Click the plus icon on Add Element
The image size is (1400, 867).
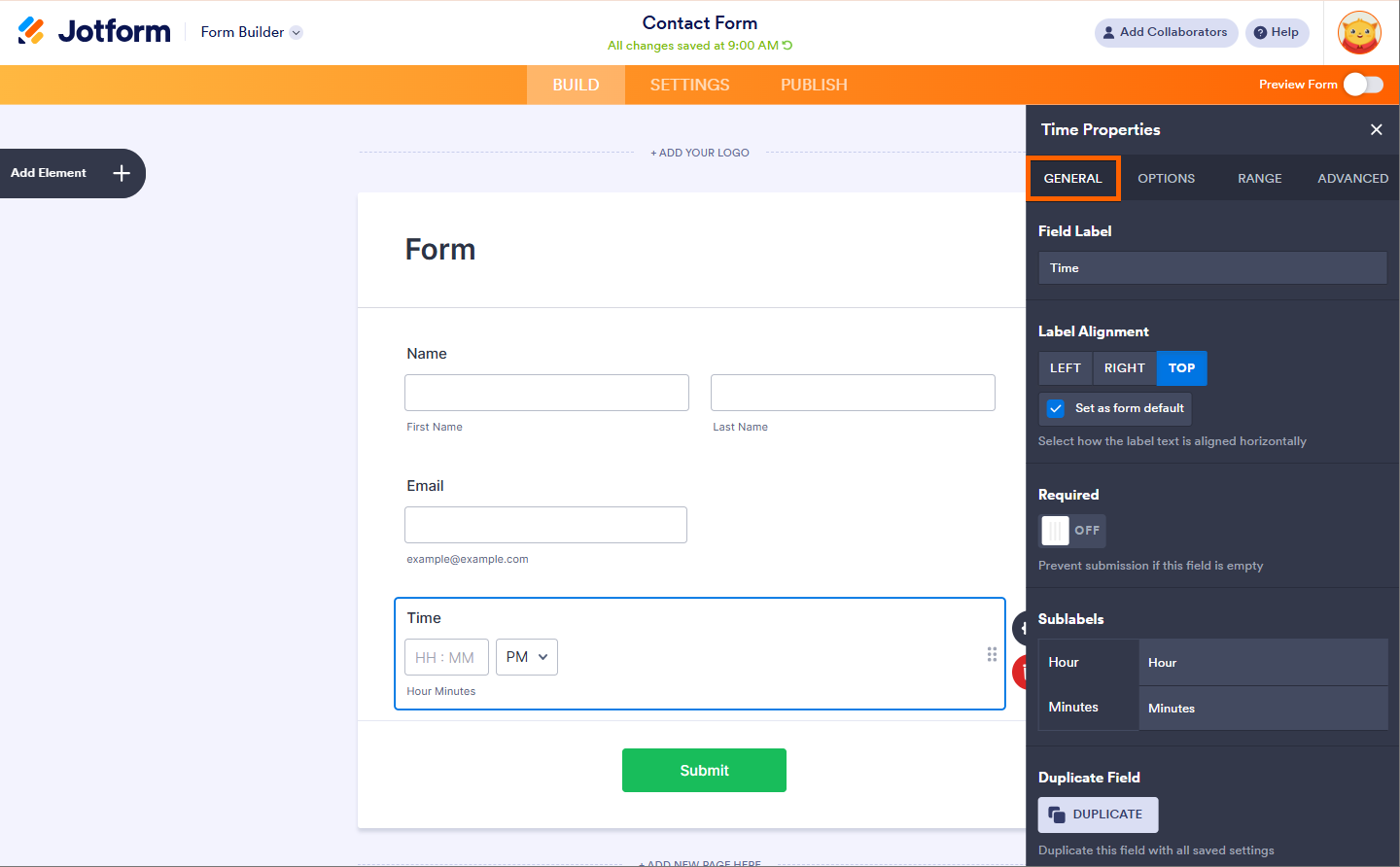[x=122, y=173]
